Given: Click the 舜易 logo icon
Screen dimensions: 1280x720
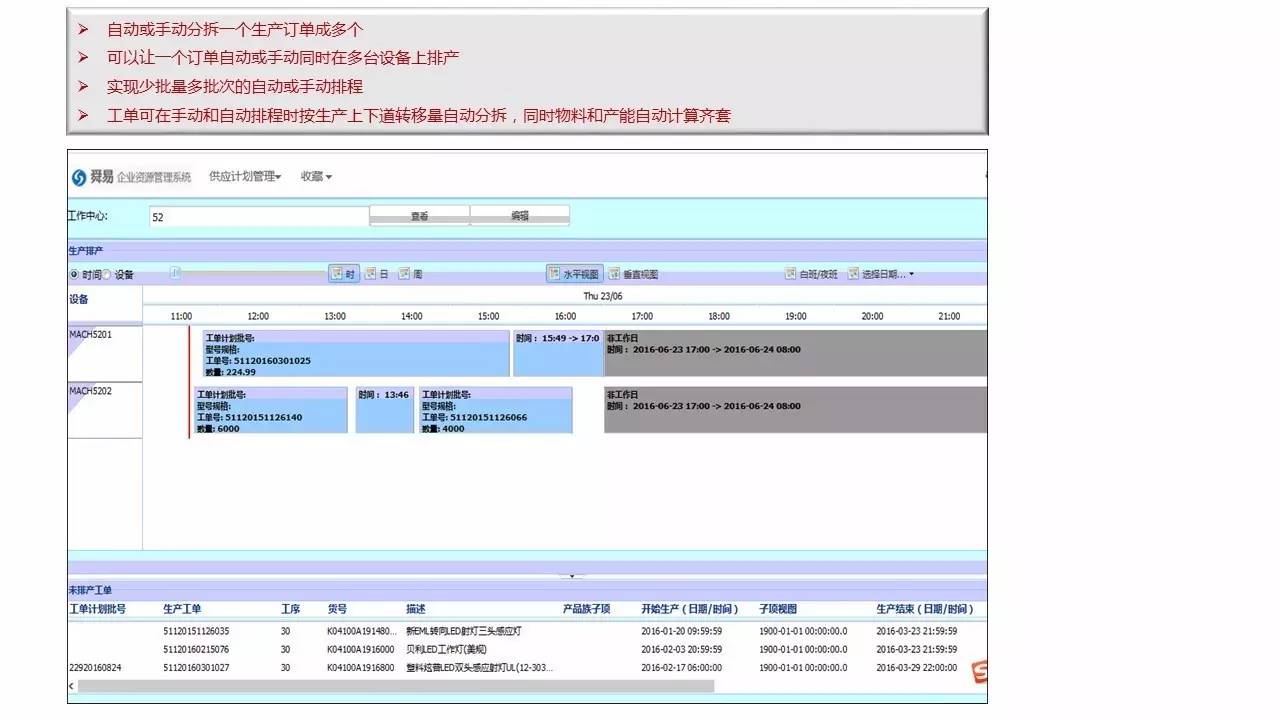Looking at the screenshot, I should 79,177.
